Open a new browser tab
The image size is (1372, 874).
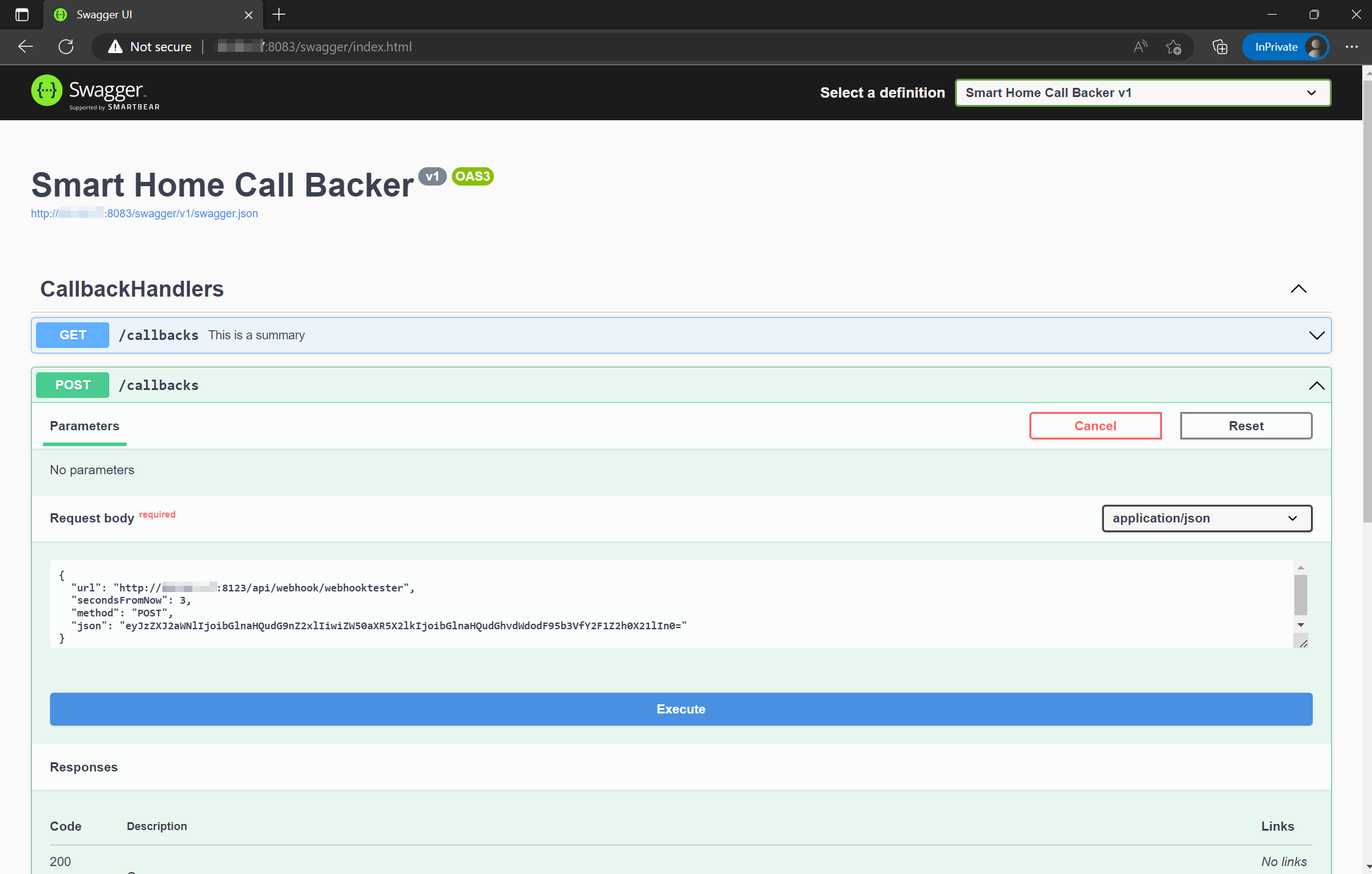pos(279,15)
